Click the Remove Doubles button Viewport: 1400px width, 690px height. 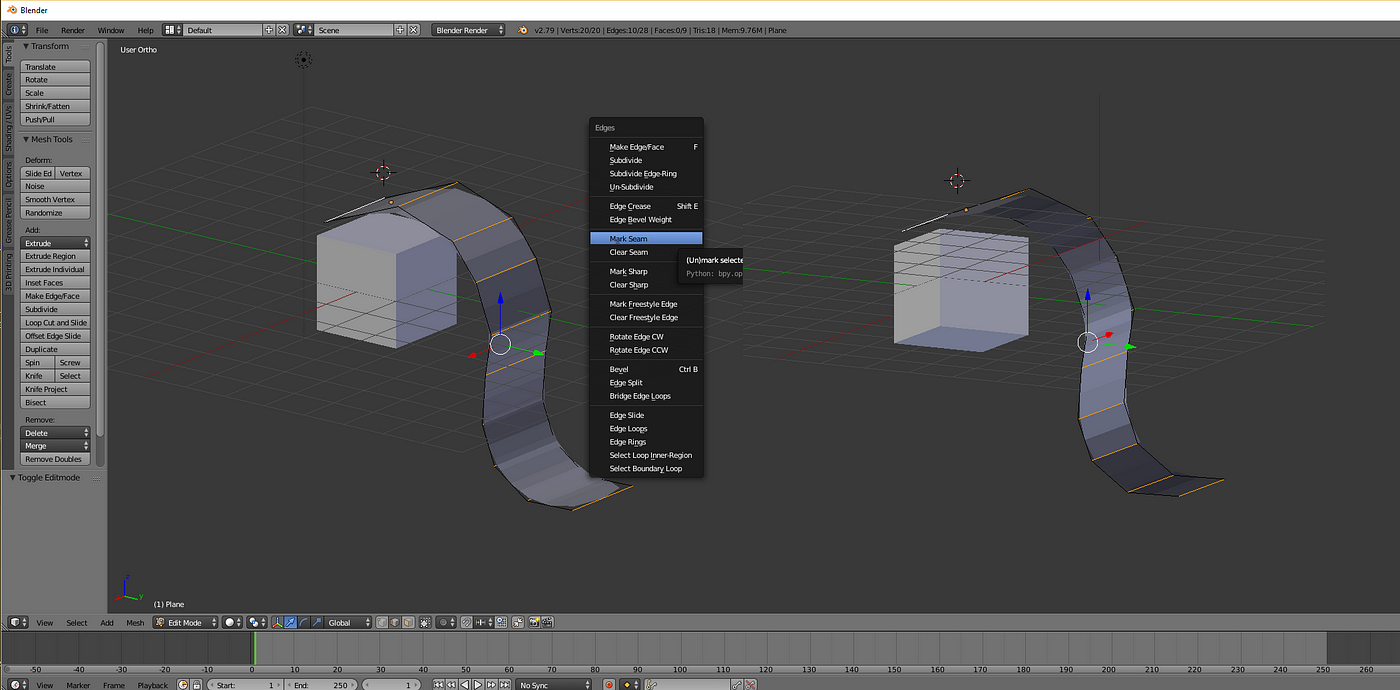(55, 459)
